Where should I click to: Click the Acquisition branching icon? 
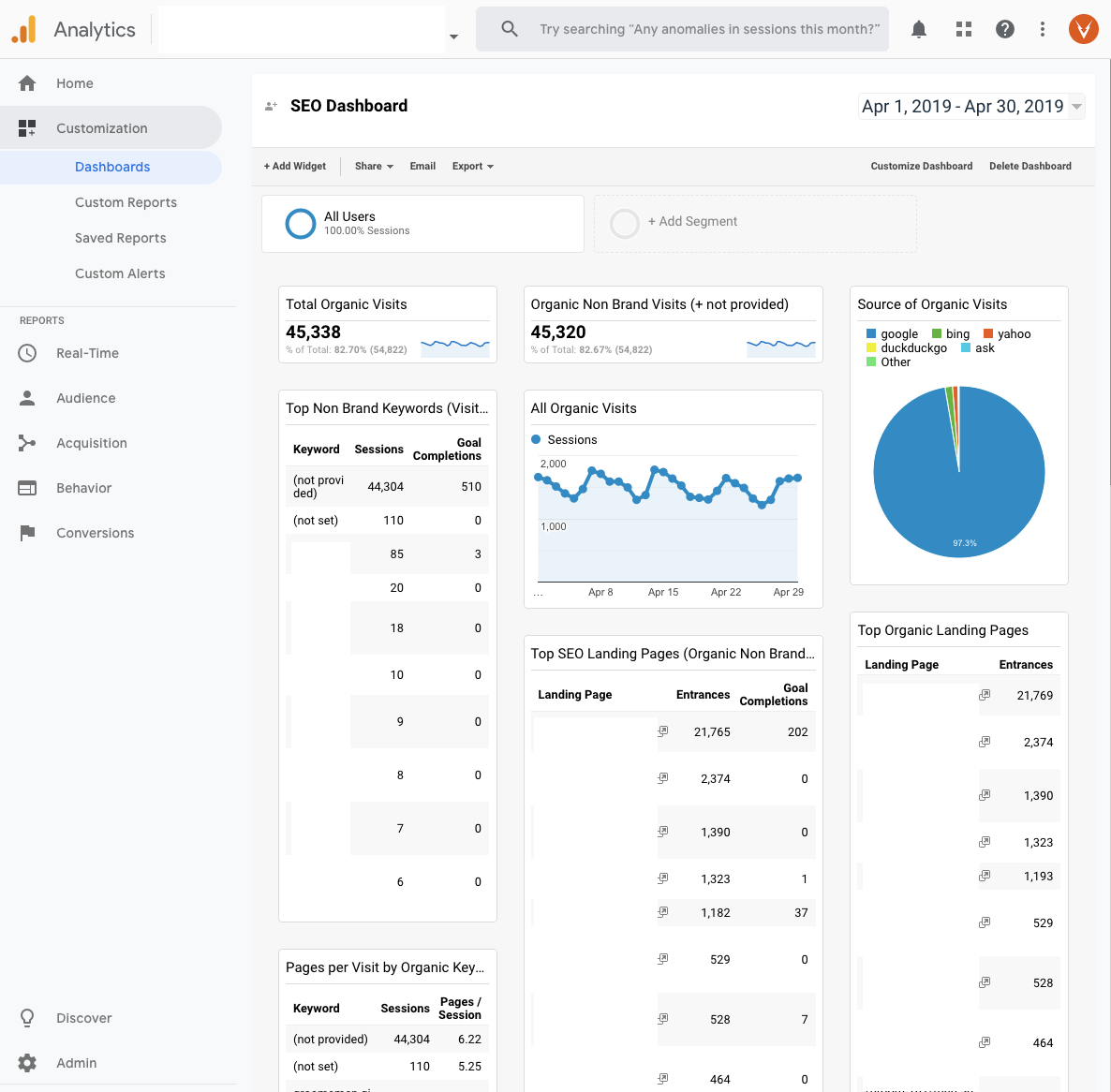coord(27,443)
